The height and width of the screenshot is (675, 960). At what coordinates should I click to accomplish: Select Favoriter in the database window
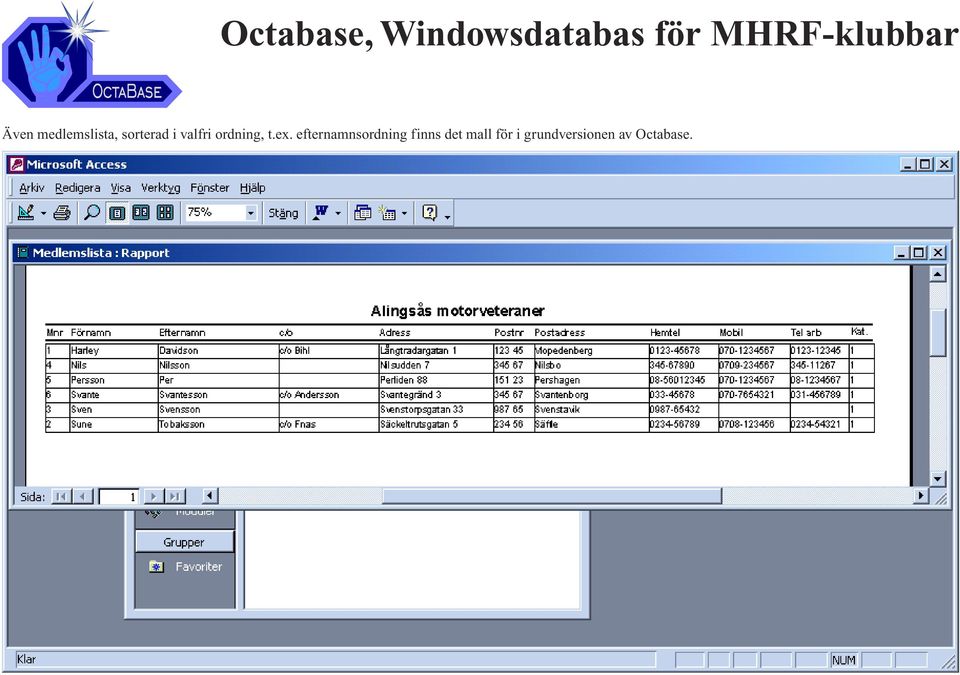198,567
